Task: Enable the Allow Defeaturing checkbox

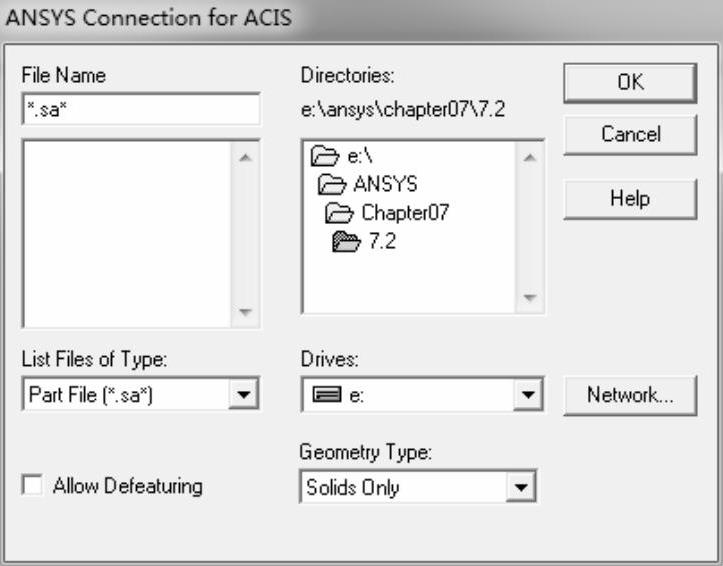Action: (x=33, y=486)
